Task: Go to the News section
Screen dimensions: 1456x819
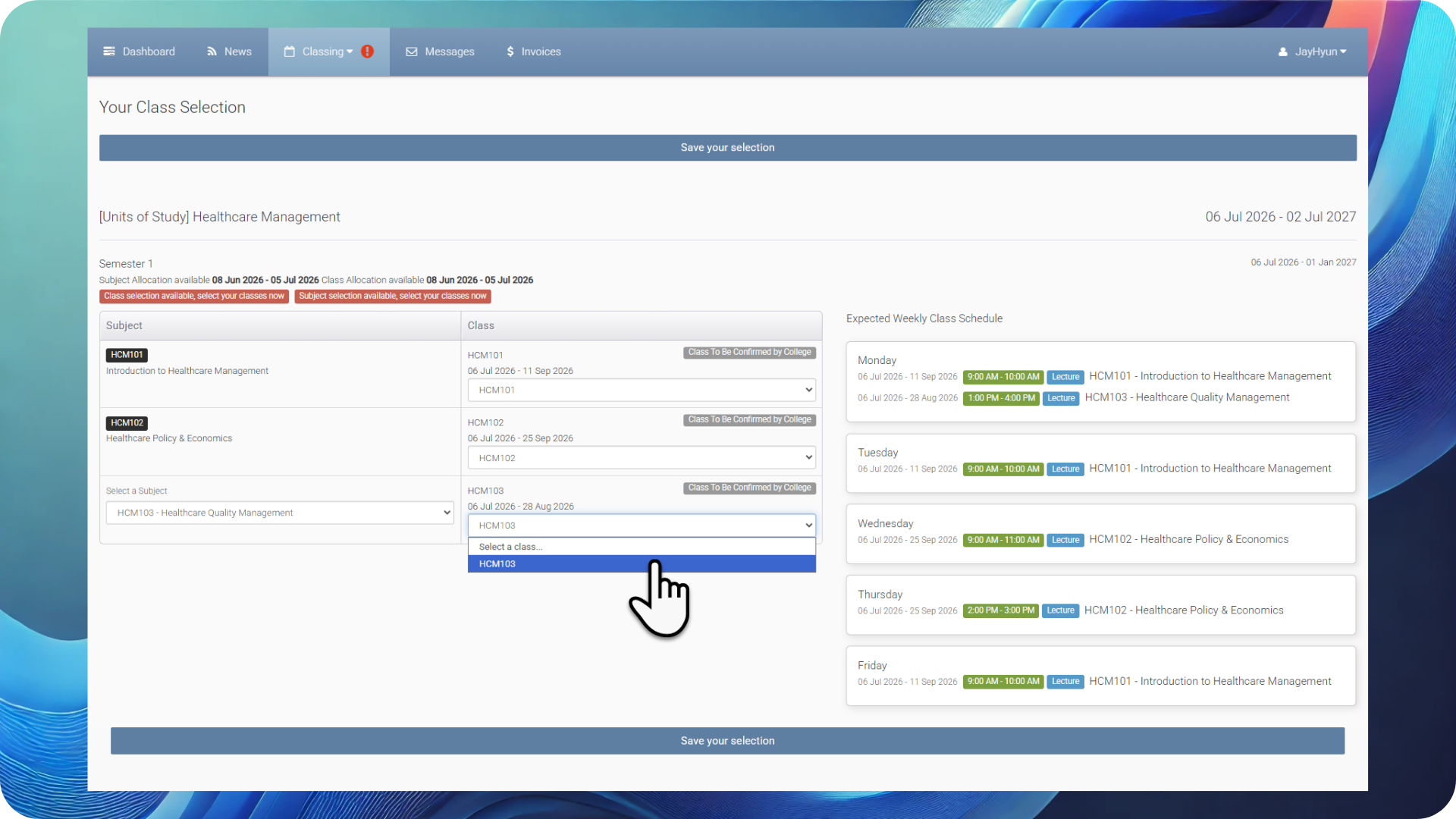Action: pyautogui.click(x=229, y=52)
